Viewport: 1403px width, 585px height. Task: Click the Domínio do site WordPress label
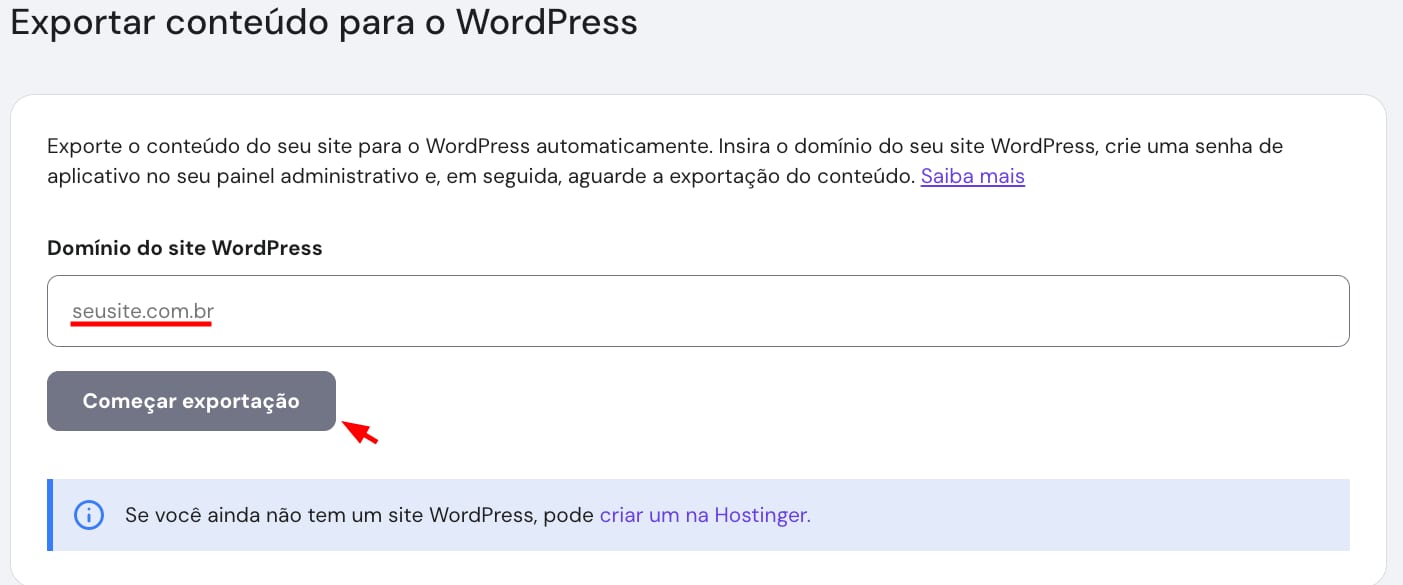tap(184, 248)
